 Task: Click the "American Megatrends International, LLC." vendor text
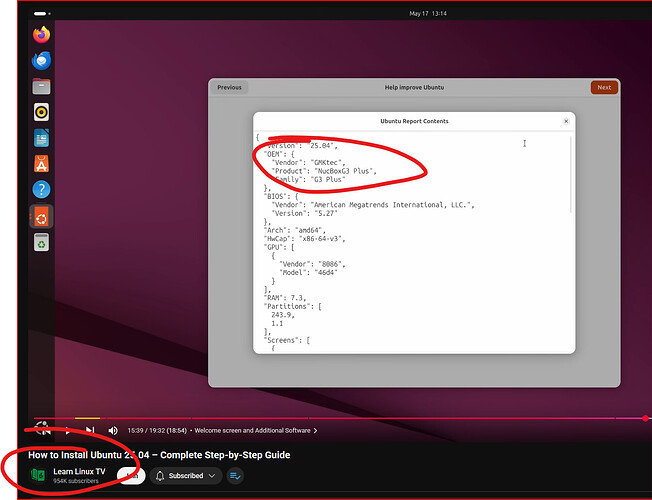tap(393, 205)
